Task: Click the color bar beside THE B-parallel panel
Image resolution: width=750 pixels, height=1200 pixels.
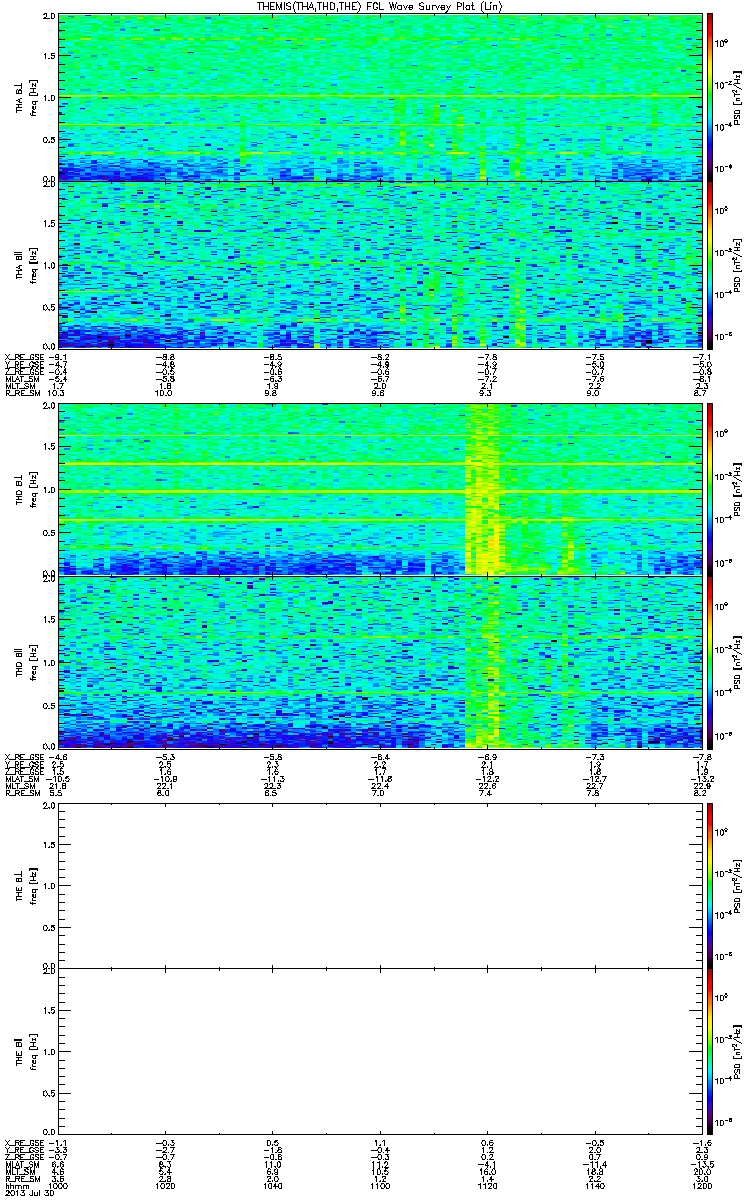Action: 711,1052
